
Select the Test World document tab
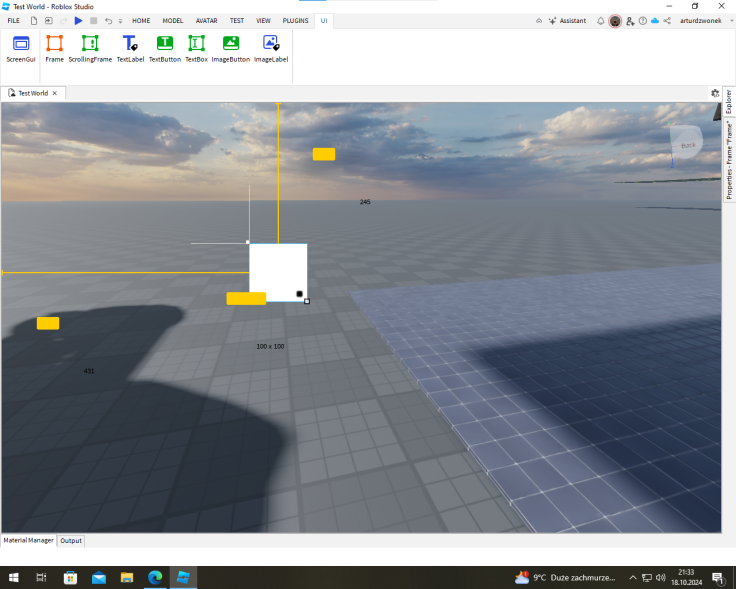33,93
